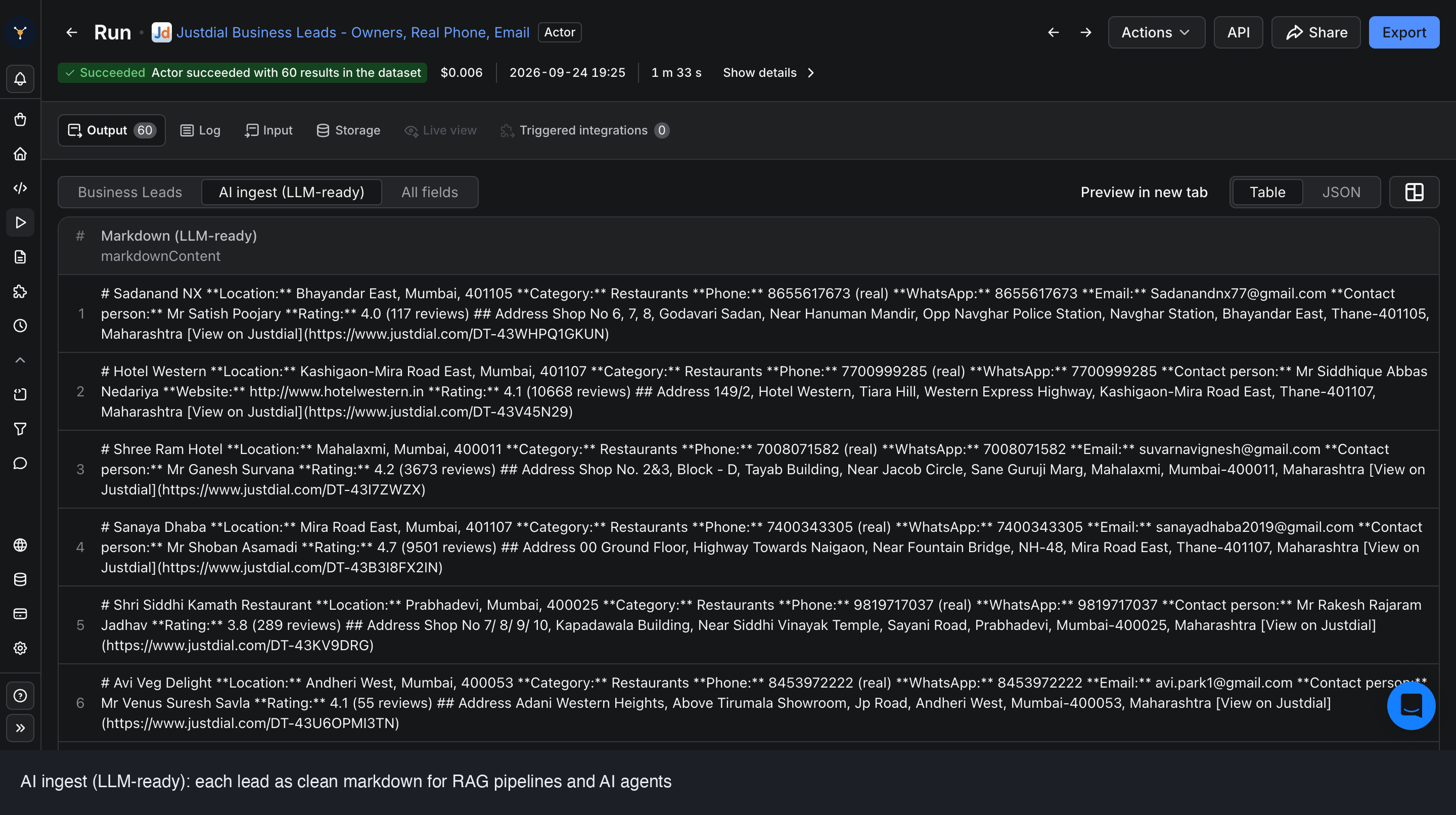The image size is (1456, 815).
Task: Click the Hotel Western row text
Action: 763,392
